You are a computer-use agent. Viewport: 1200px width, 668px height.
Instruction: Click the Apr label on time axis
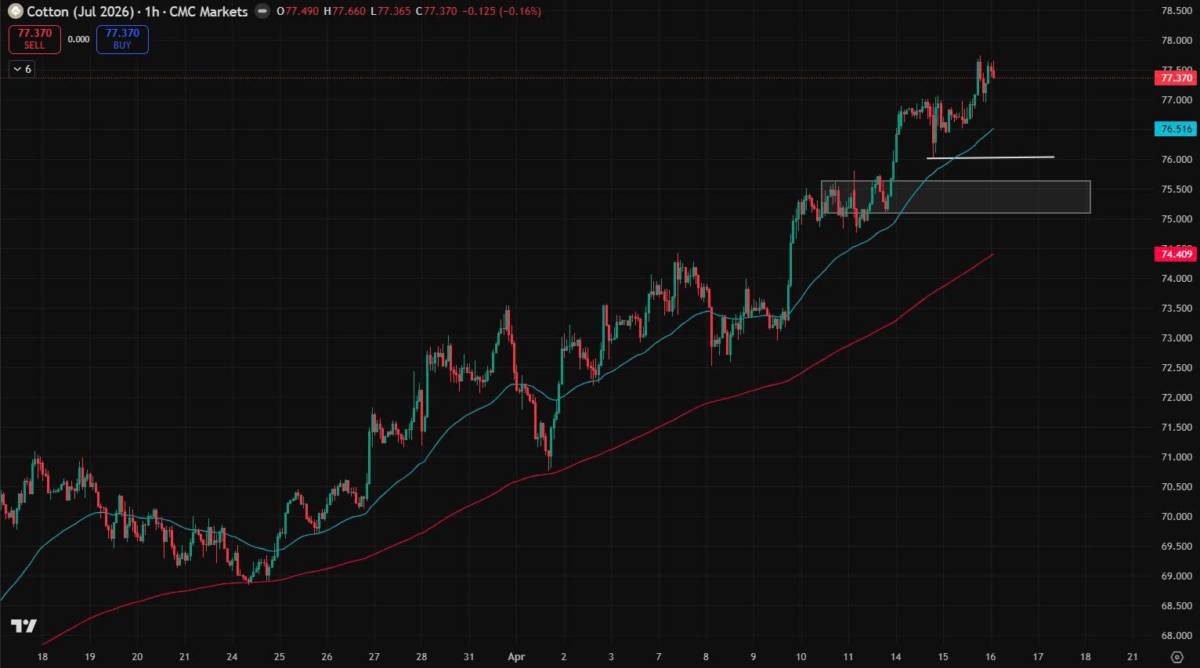click(x=516, y=657)
